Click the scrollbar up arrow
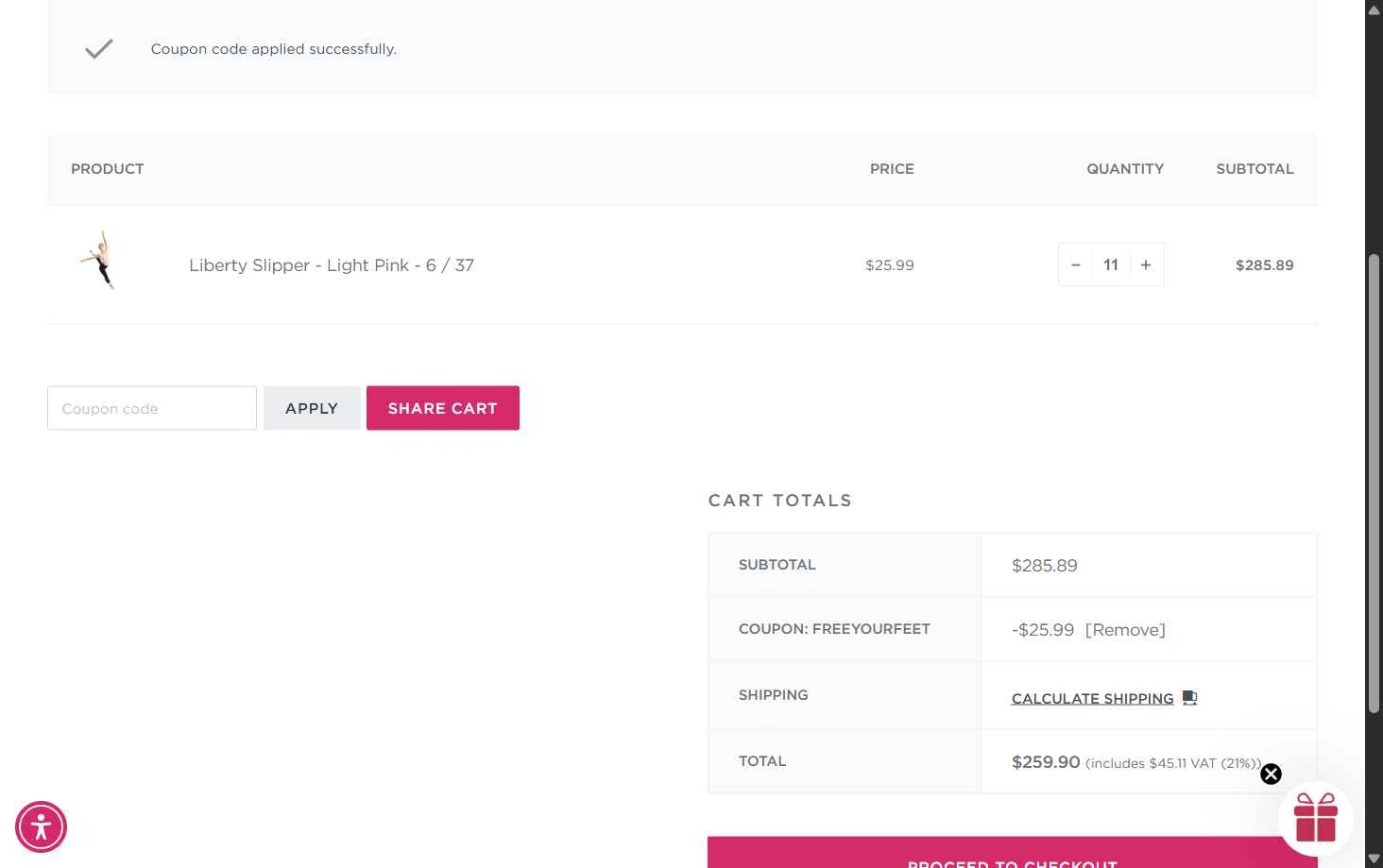This screenshot has height=868, width=1383. (x=1374, y=9)
